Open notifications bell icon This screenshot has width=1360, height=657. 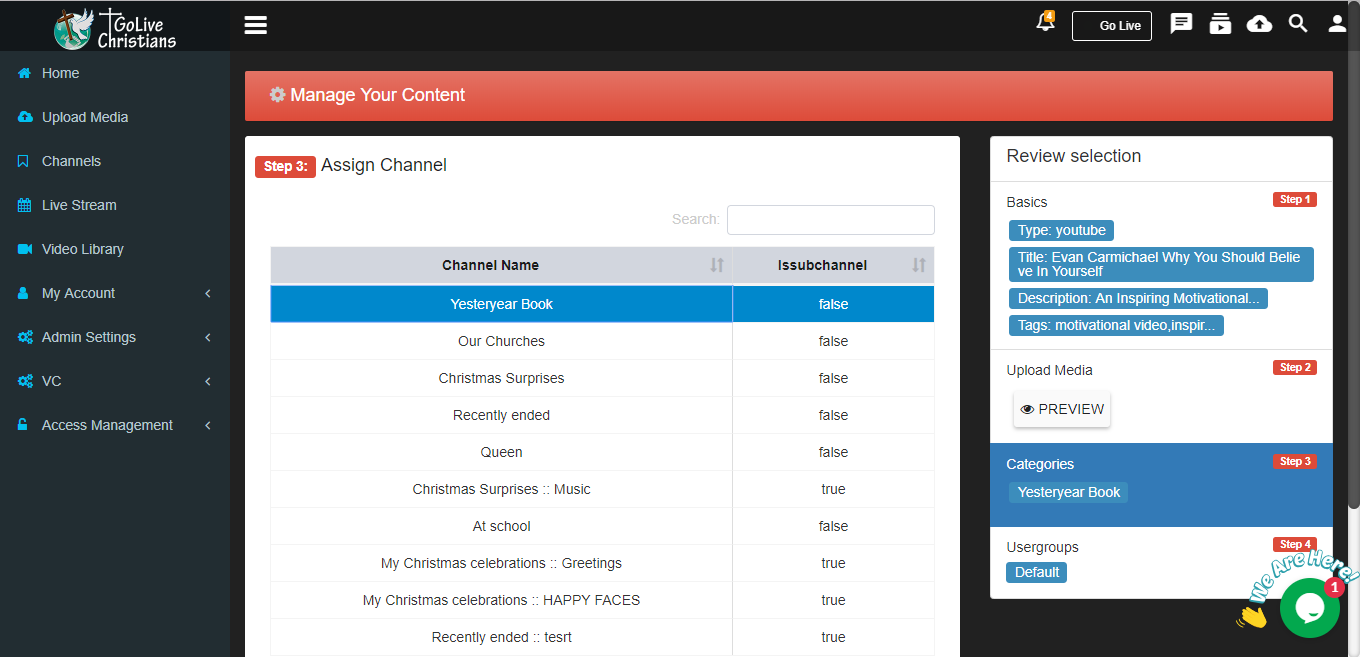pyautogui.click(x=1045, y=22)
